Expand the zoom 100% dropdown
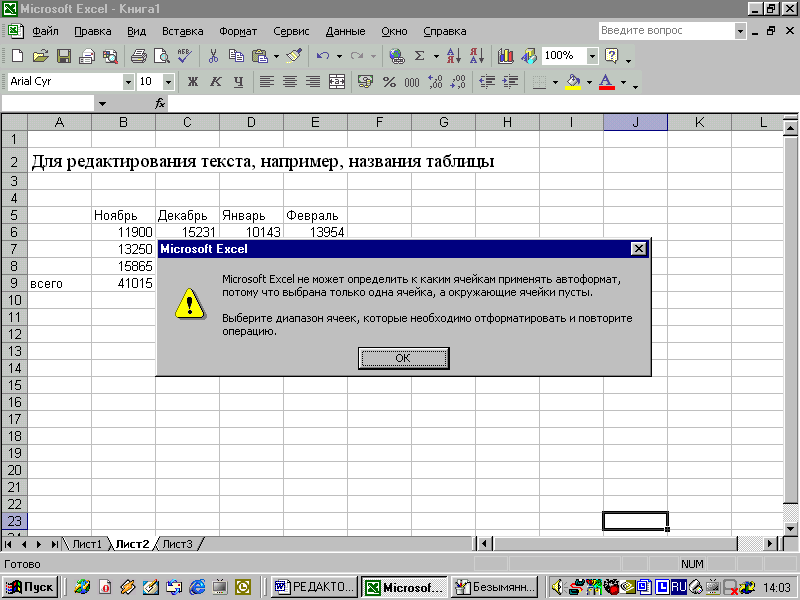The width and height of the screenshot is (800, 600). click(592, 56)
